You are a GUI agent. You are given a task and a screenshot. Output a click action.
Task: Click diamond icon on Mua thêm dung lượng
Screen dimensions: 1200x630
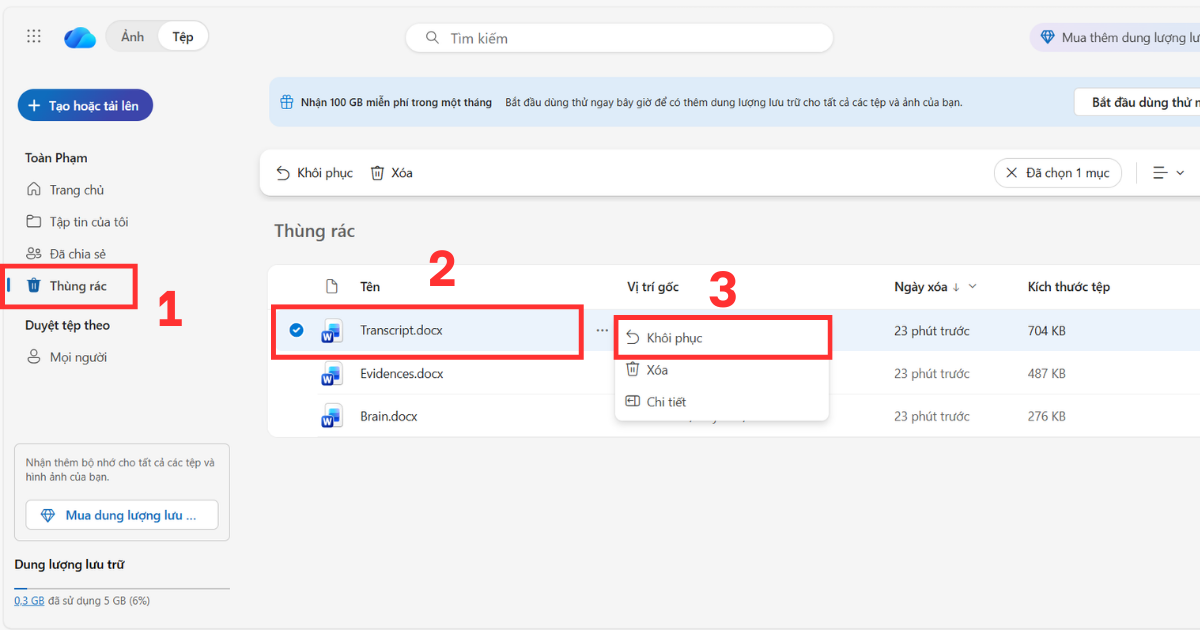(x=1047, y=36)
